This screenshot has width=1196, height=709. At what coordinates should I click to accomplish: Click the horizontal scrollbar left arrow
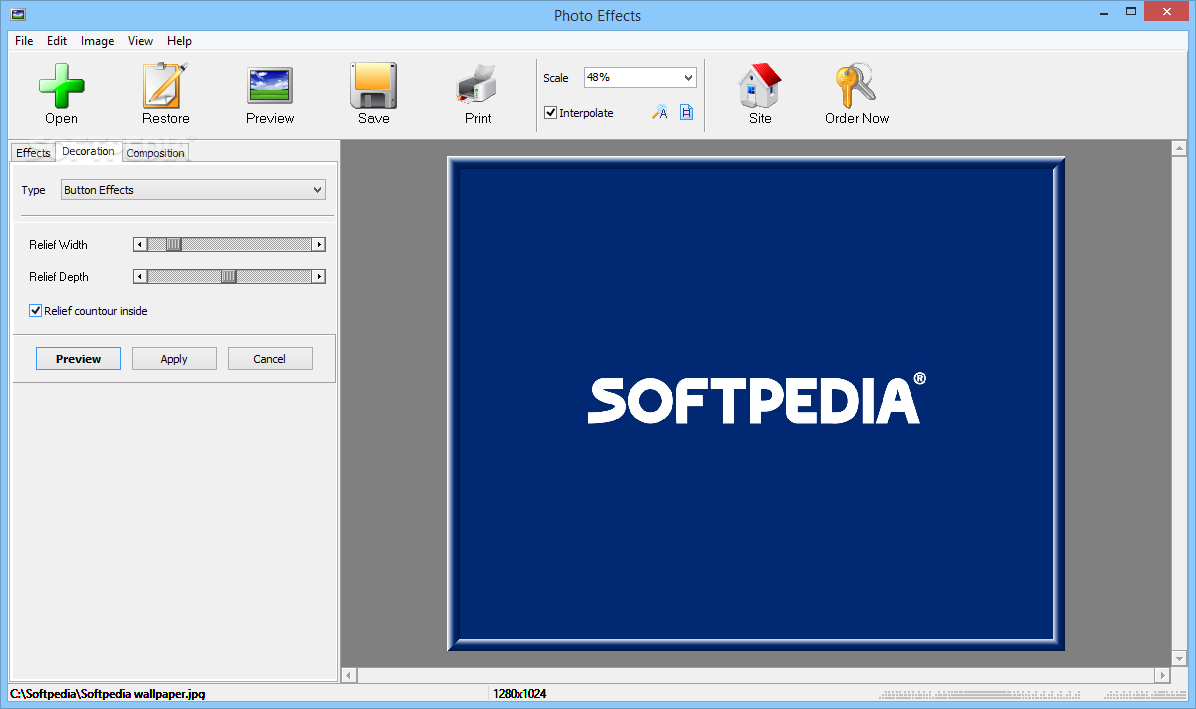[x=349, y=675]
